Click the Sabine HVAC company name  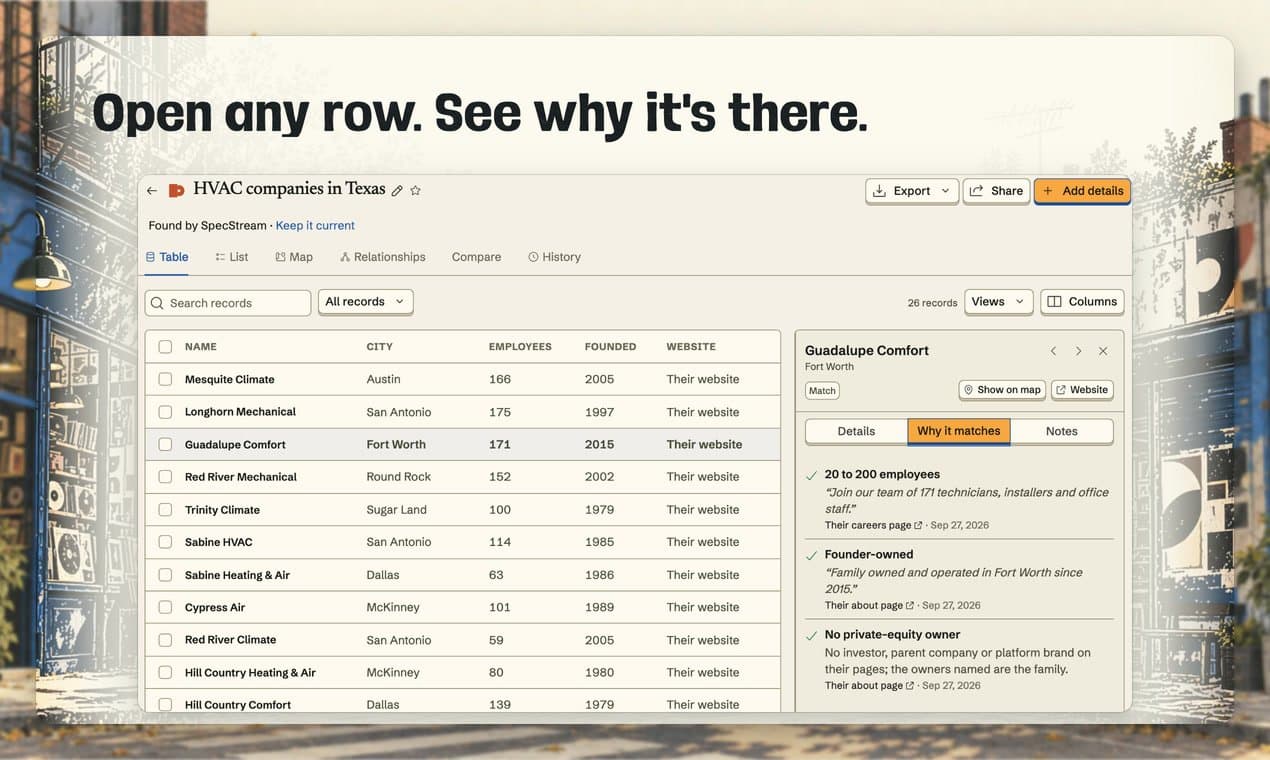pos(219,542)
